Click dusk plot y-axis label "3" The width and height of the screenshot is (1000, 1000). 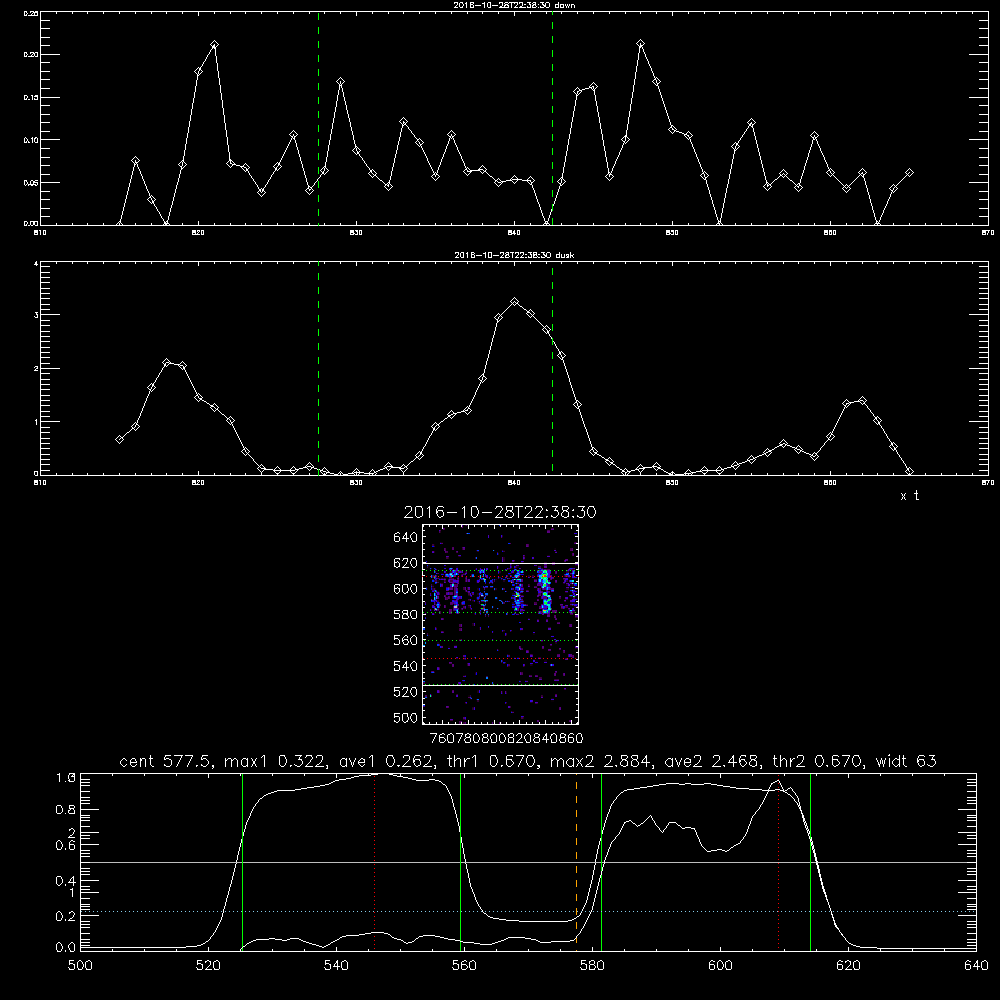coord(36,315)
